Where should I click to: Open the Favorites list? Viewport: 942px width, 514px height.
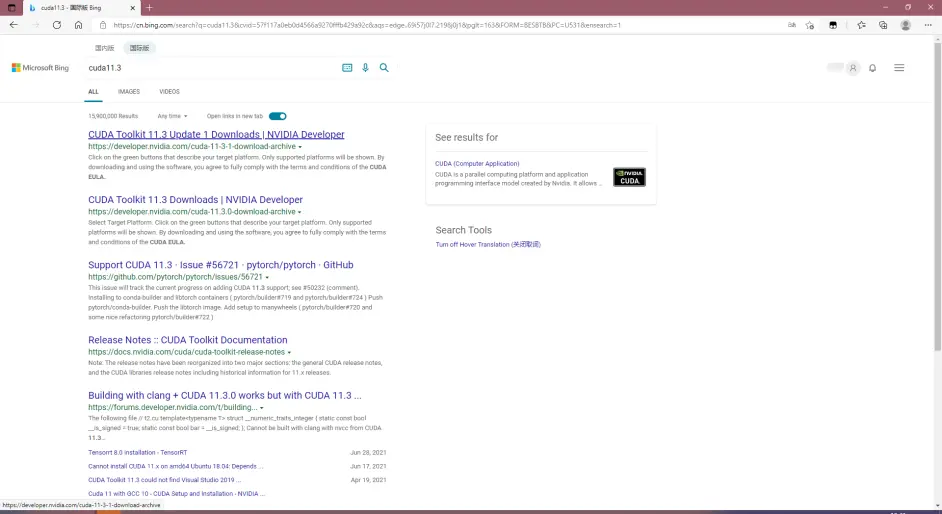coord(861,25)
